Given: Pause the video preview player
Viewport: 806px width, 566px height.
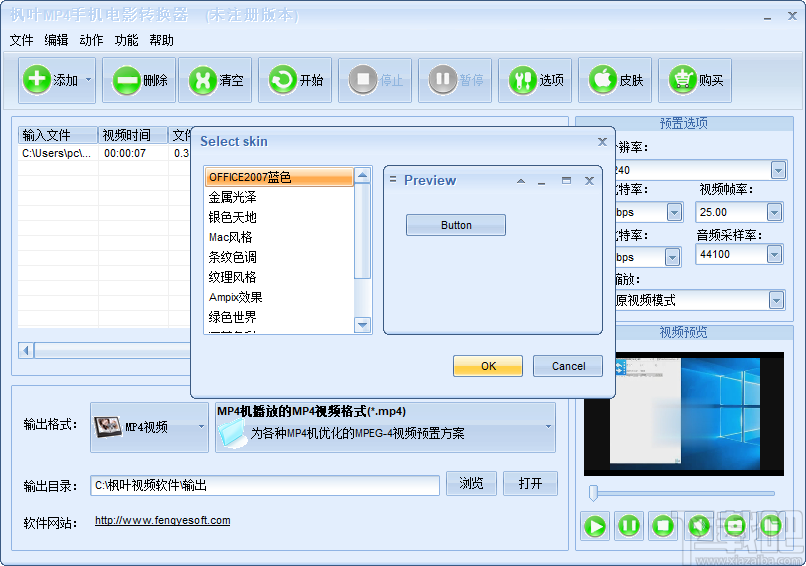Looking at the screenshot, I should [629, 526].
